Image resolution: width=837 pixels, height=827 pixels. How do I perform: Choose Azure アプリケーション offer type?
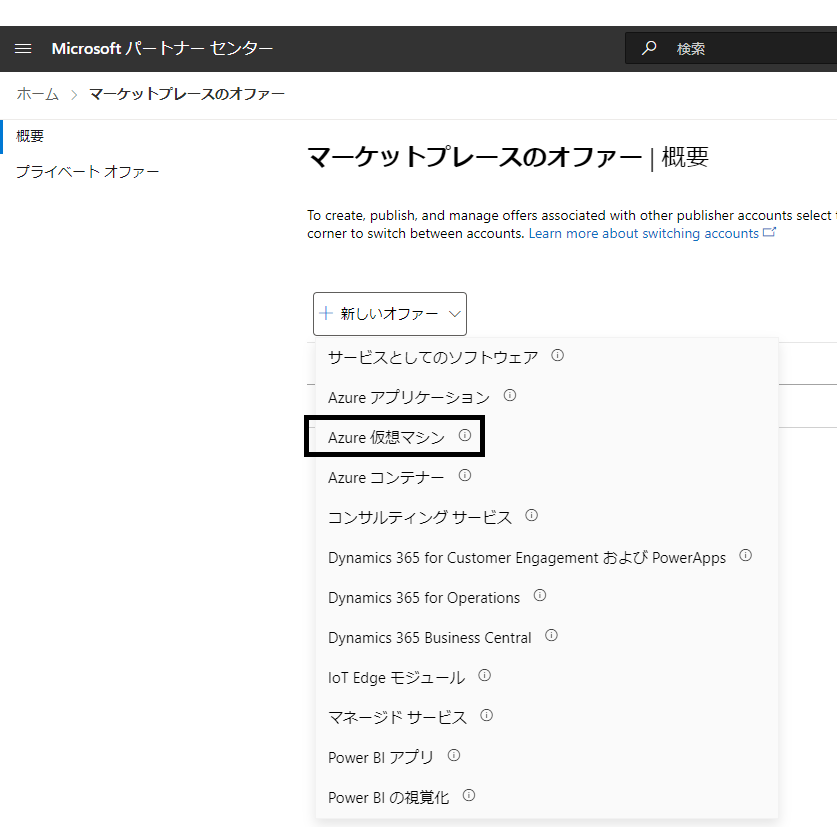pos(409,397)
